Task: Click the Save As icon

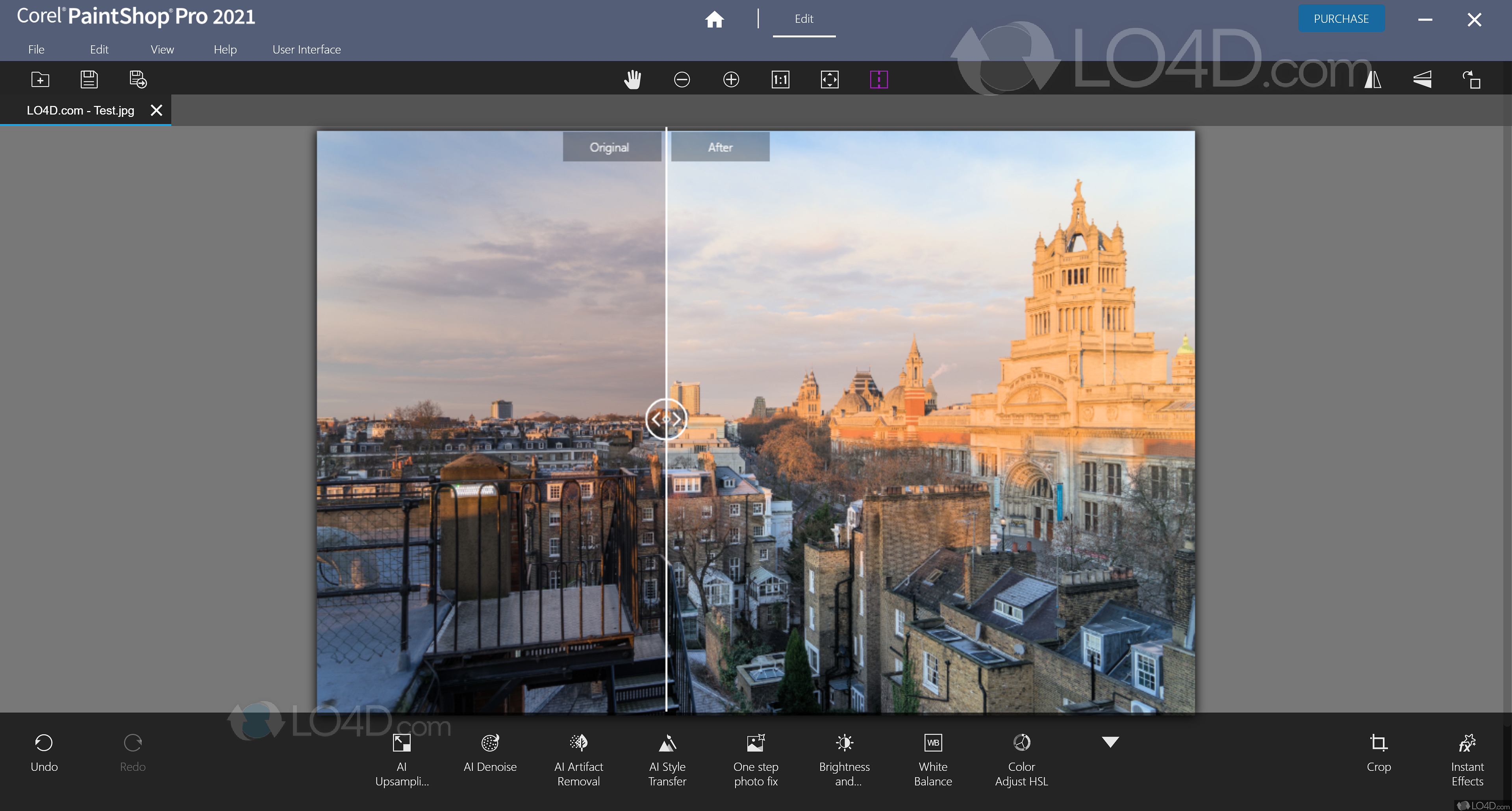Action: [138, 79]
